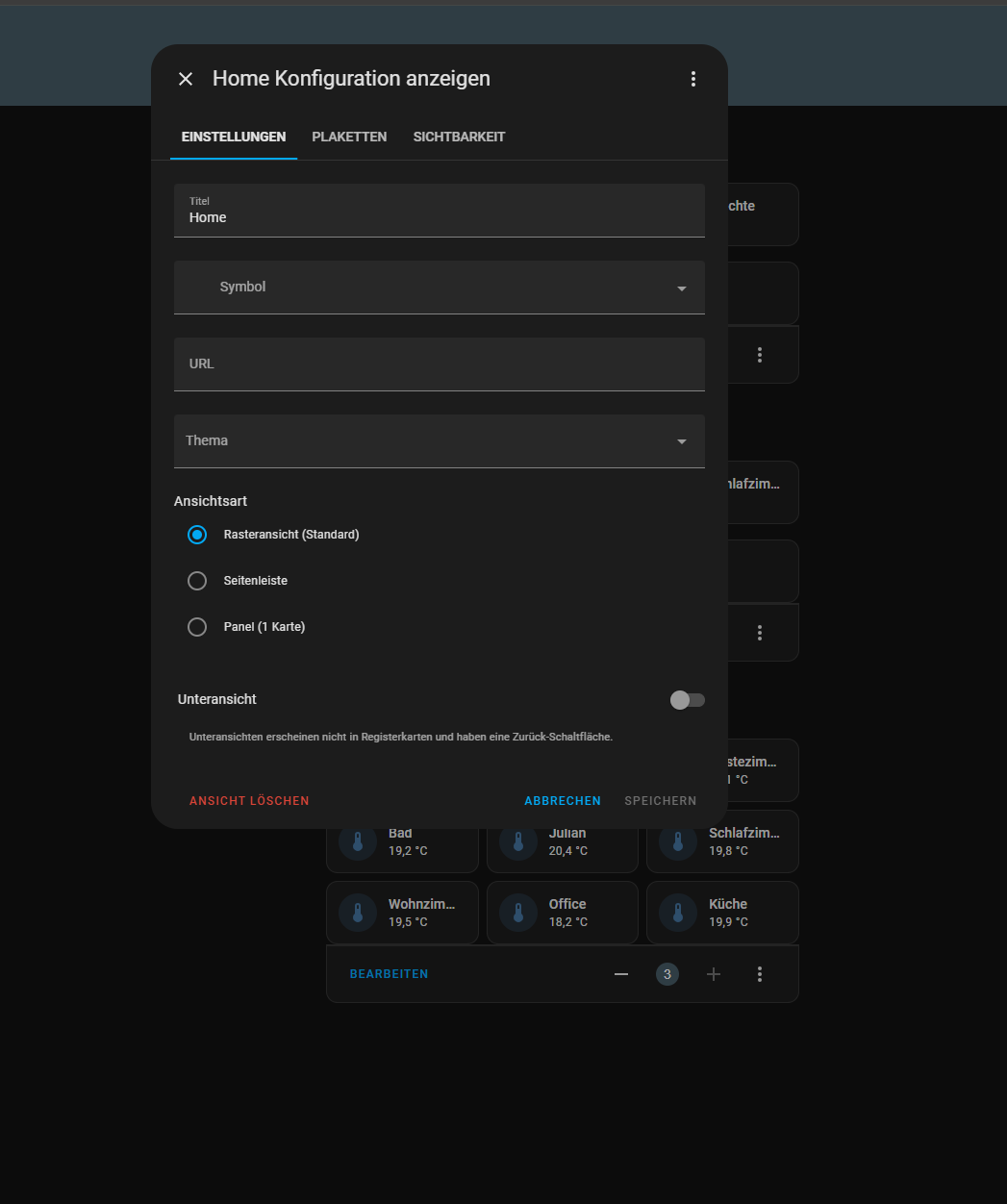Viewport: 1007px width, 1204px height.
Task: Click the thermometer icon for Wohnzimmer
Action: pos(358,913)
